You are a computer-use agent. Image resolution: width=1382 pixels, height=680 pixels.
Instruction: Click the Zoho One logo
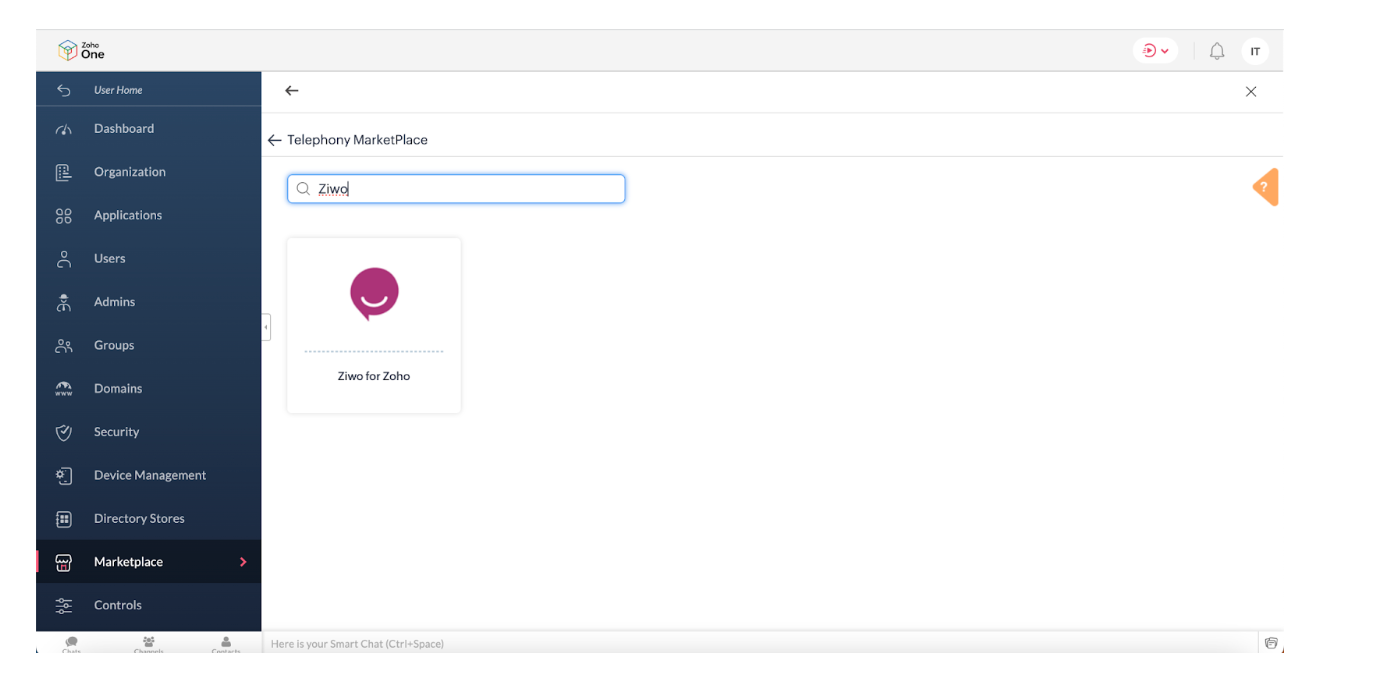coord(81,50)
